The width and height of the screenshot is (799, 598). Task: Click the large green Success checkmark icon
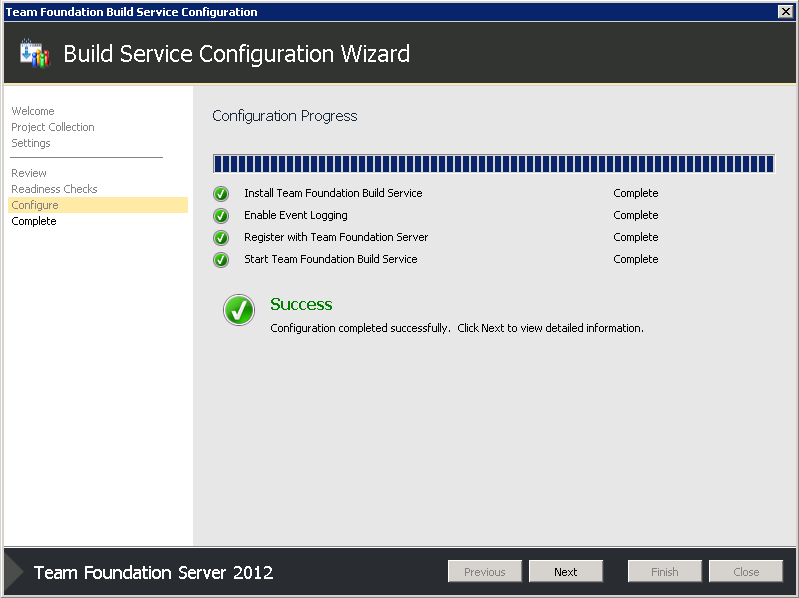[238, 310]
